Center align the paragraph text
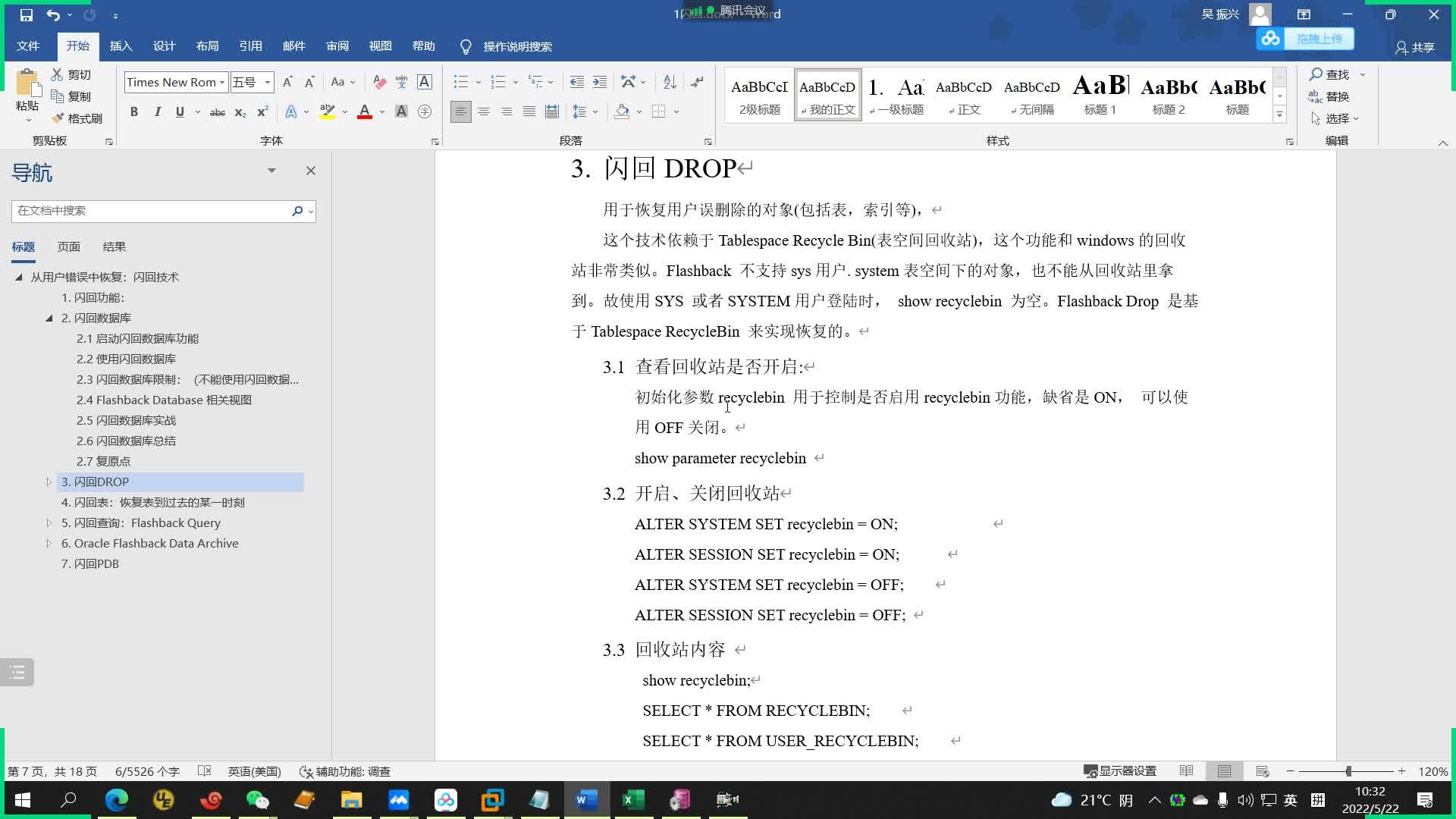The height and width of the screenshot is (819, 1456). click(483, 112)
